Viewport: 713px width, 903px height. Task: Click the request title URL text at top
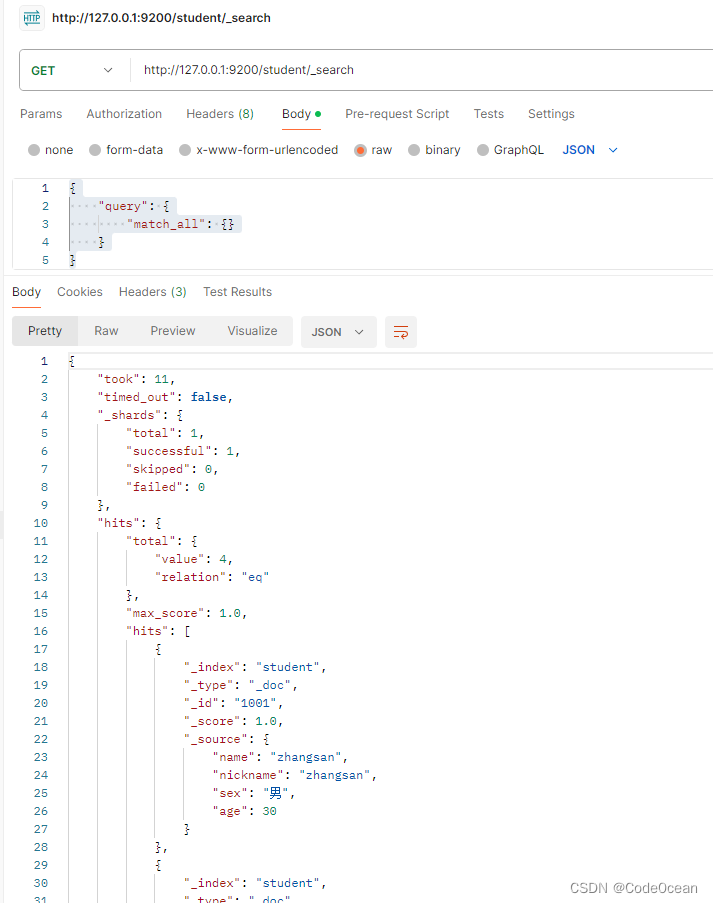click(161, 18)
